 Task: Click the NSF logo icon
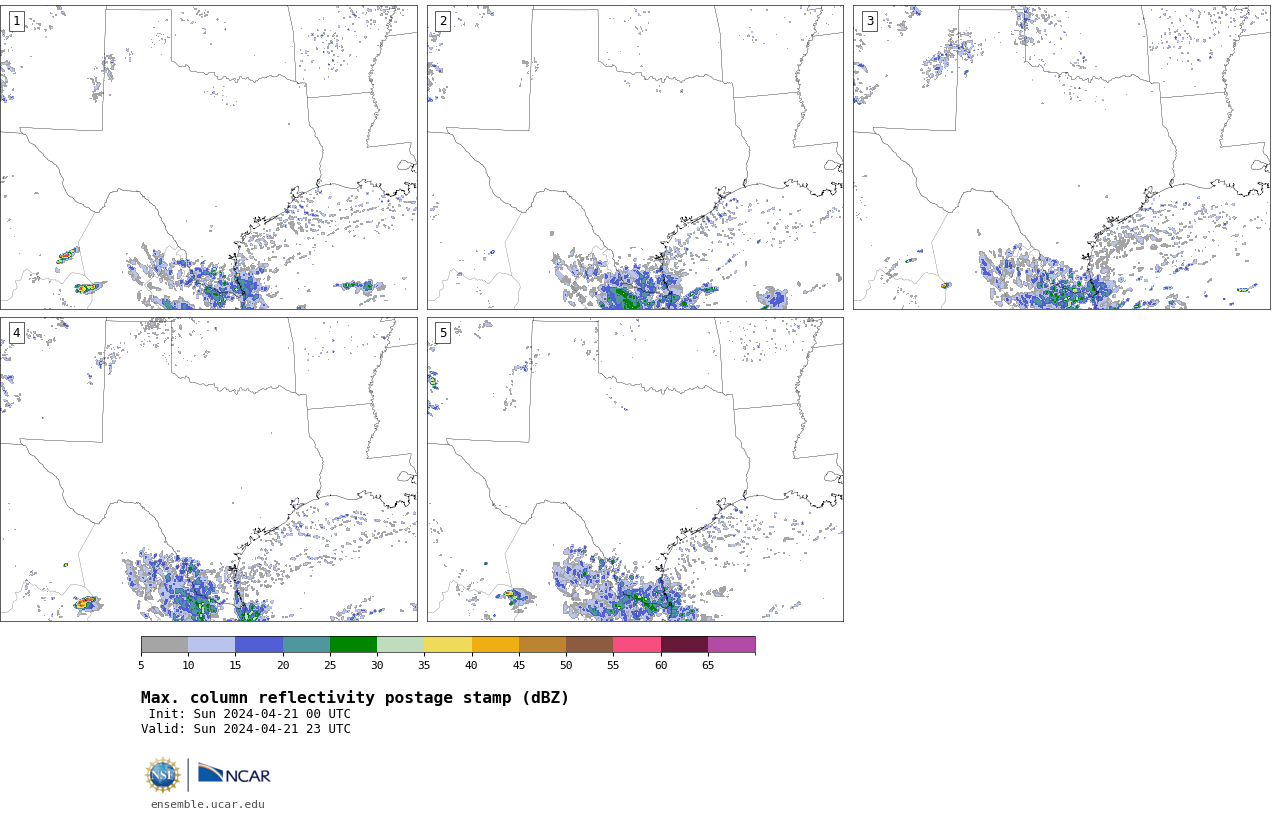(163, 775)
